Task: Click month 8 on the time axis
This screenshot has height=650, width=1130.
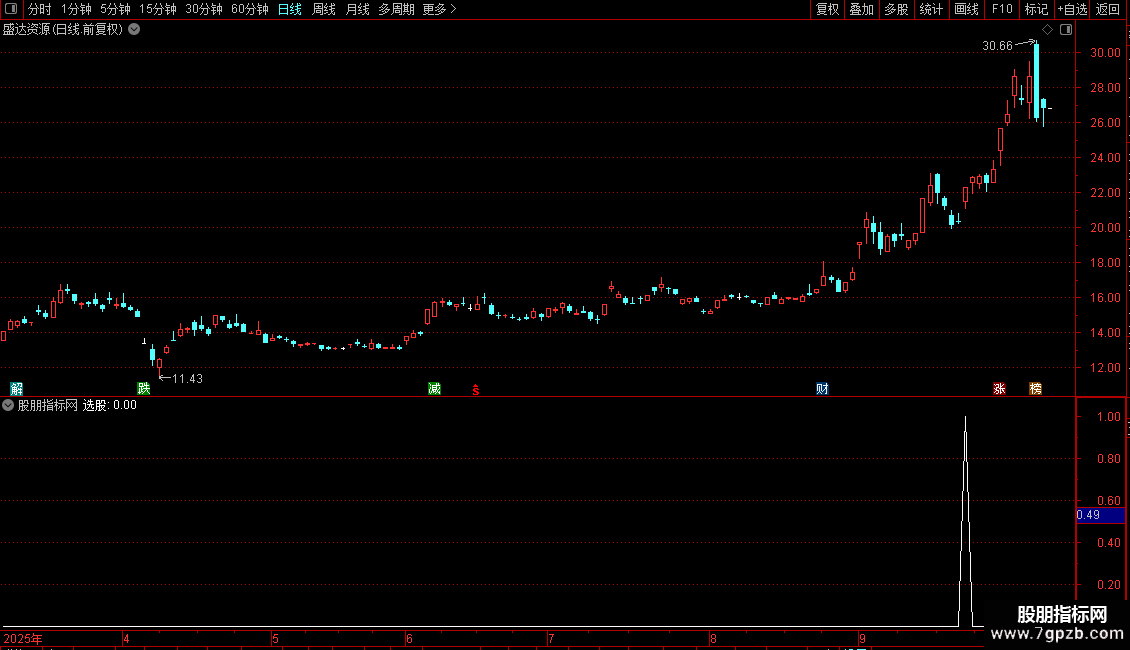Action: coord(713,638)
